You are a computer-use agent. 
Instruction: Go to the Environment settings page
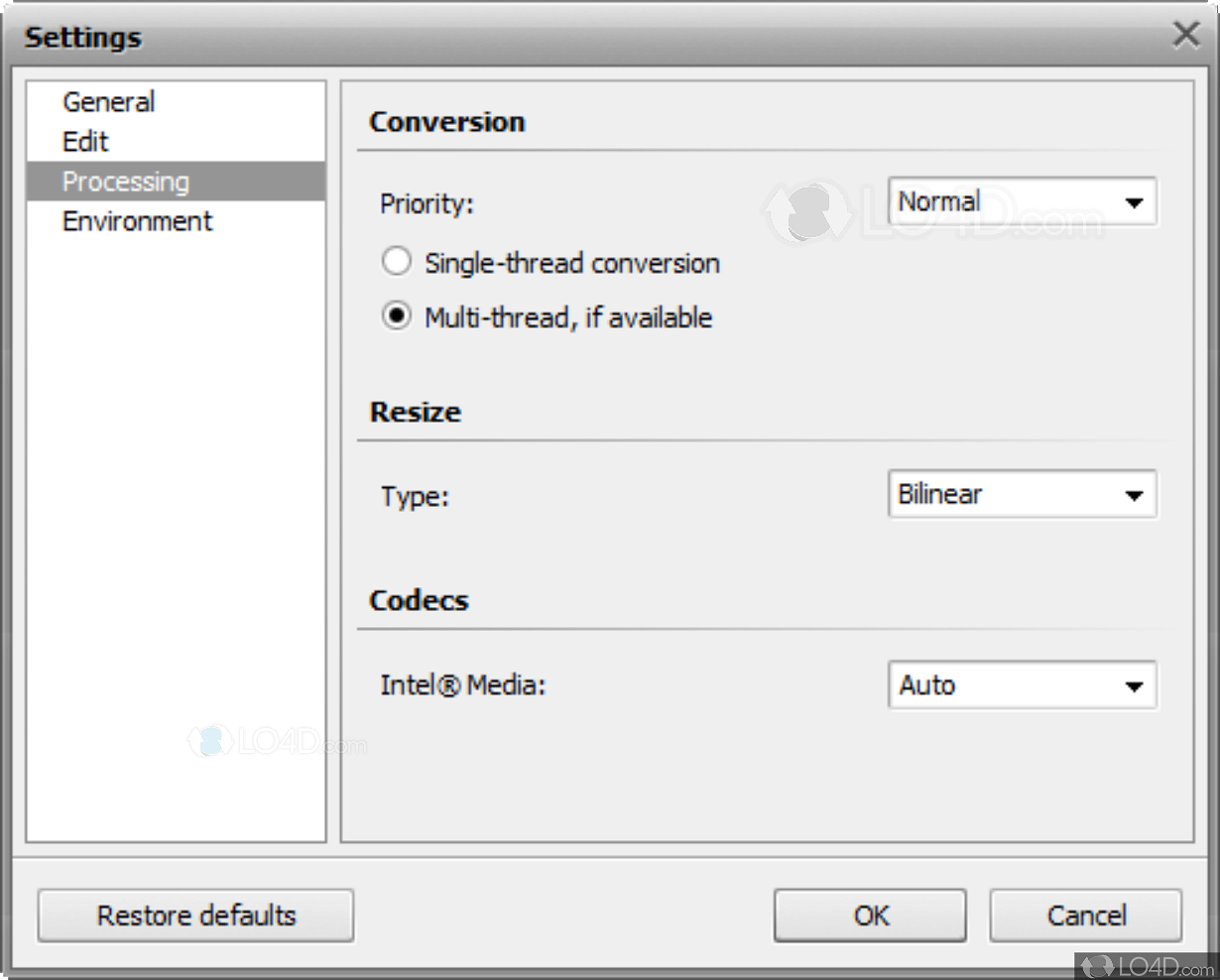click(137, 221)
